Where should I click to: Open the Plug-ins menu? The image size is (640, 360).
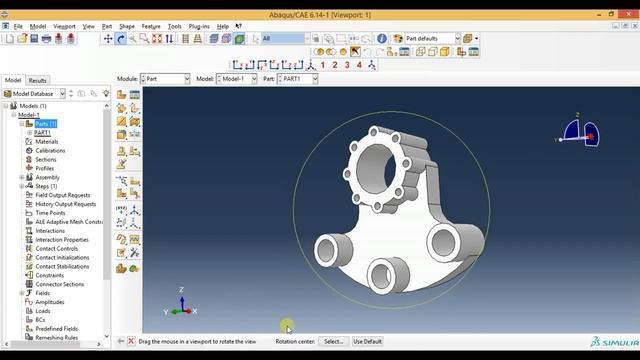pos(199,26)
